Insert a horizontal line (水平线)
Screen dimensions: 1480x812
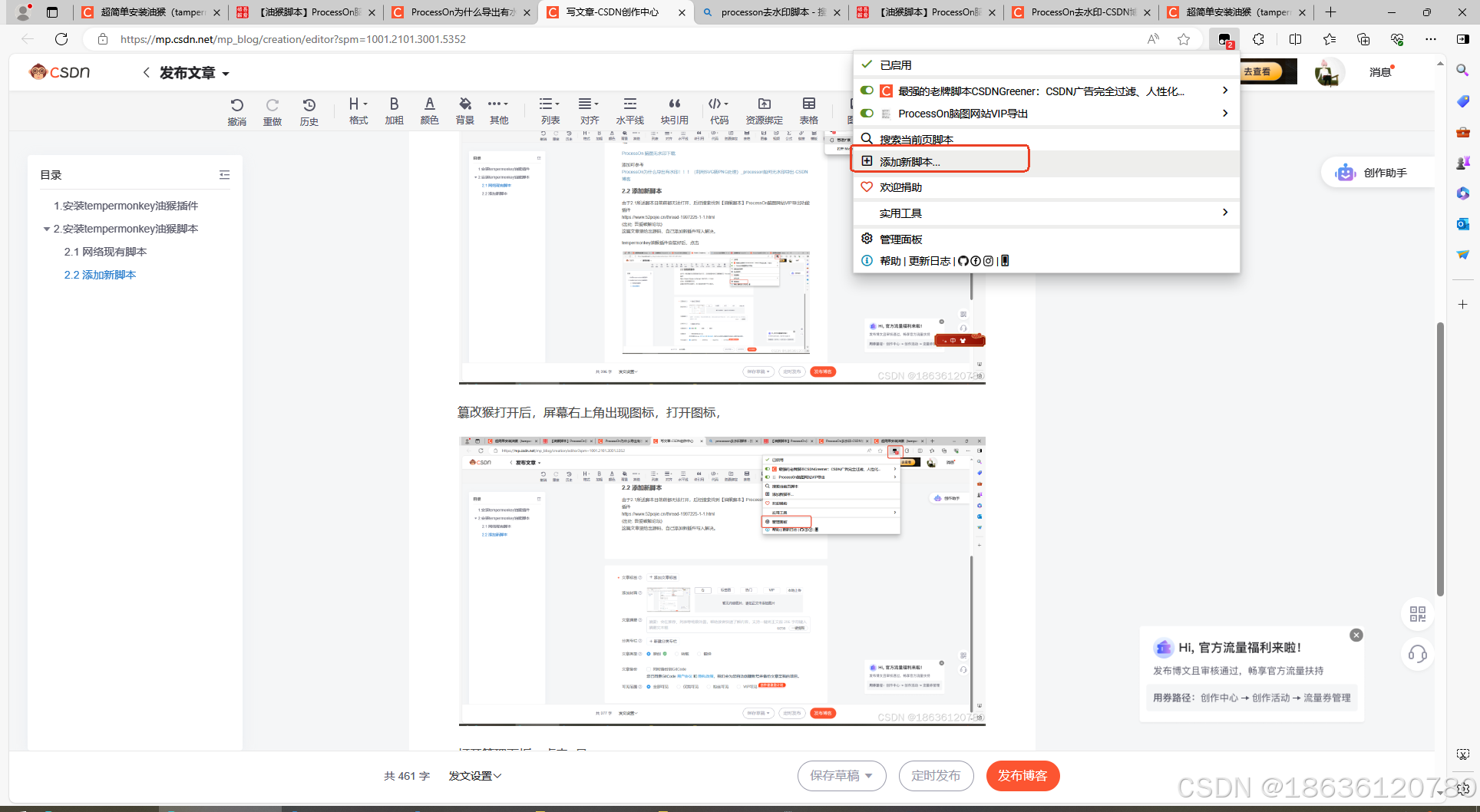(629, 111)
